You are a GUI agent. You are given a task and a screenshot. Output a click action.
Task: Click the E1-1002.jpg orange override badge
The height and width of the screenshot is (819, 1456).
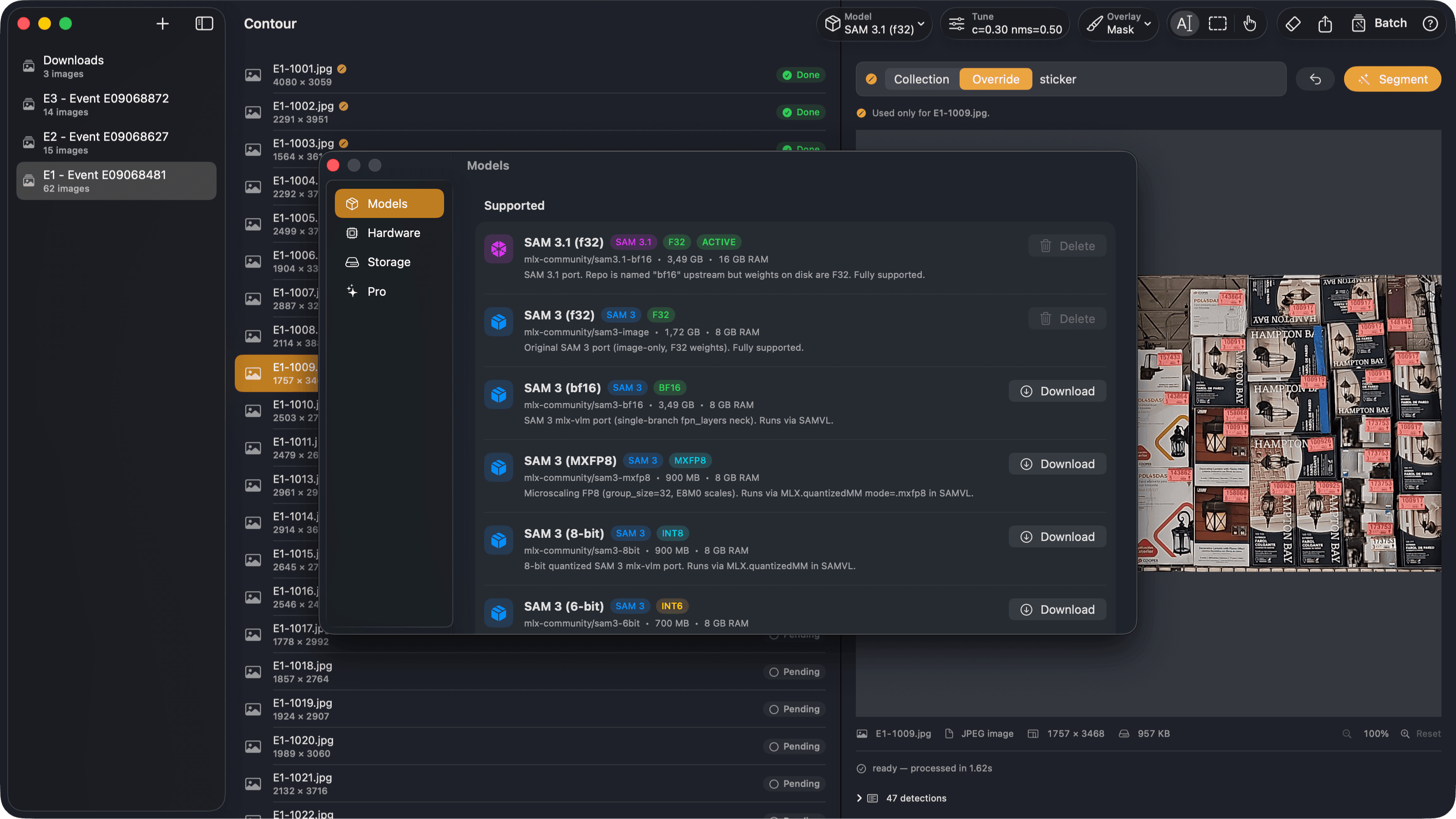[343, 106]
